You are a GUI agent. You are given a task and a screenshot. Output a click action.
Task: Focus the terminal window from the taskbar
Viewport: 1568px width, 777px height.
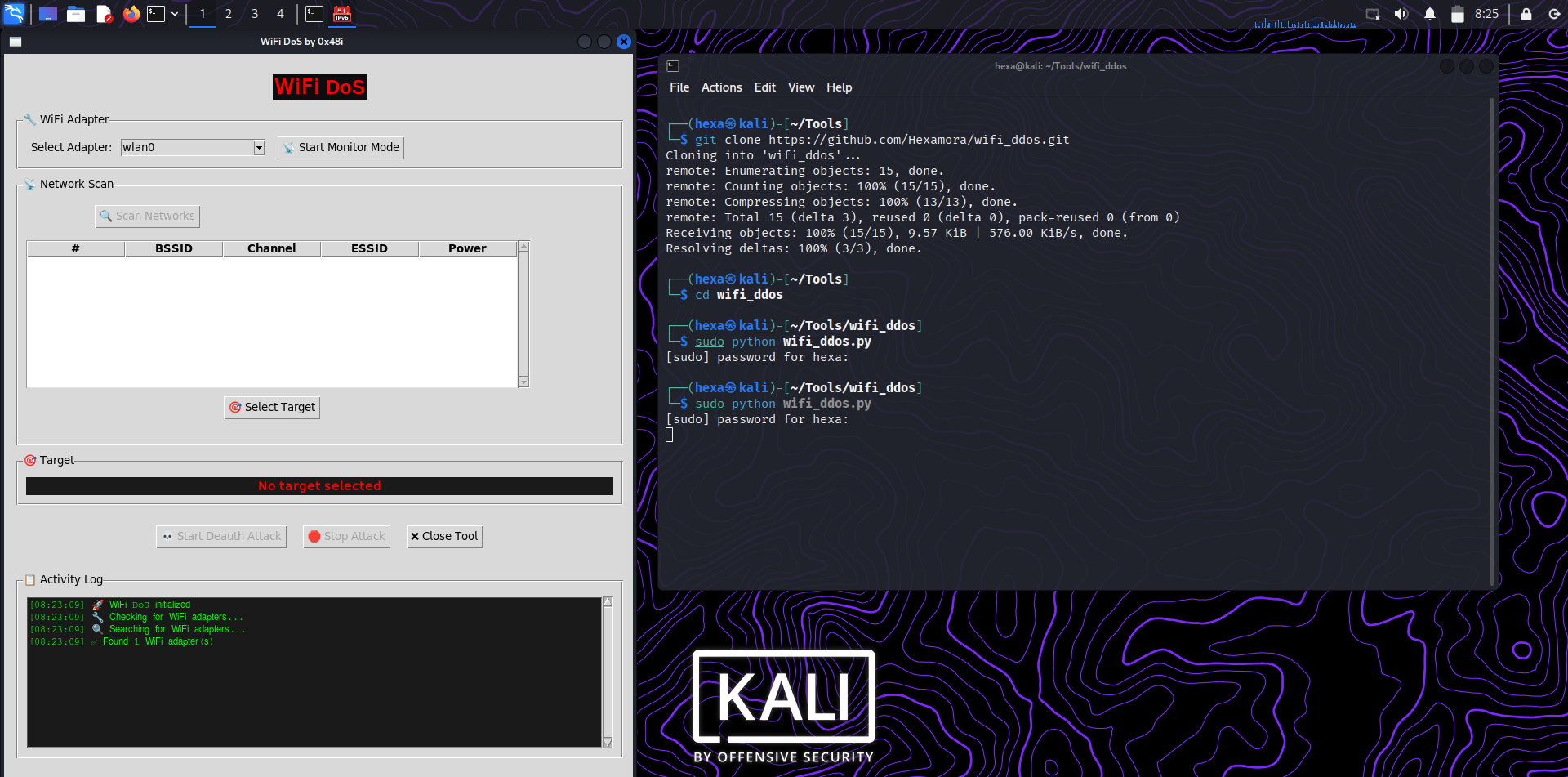point(314,14)
